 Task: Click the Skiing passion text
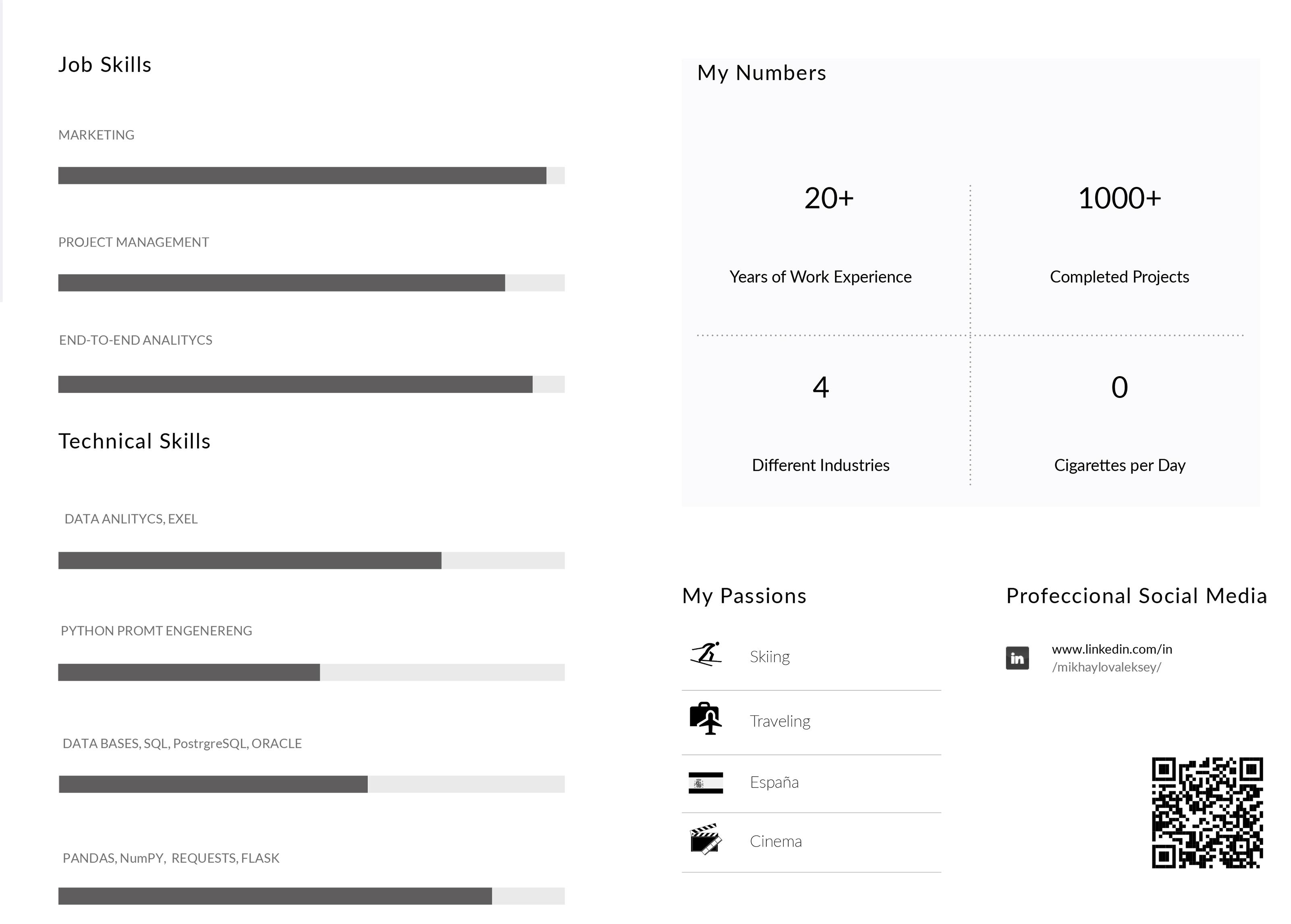(770, 657)
